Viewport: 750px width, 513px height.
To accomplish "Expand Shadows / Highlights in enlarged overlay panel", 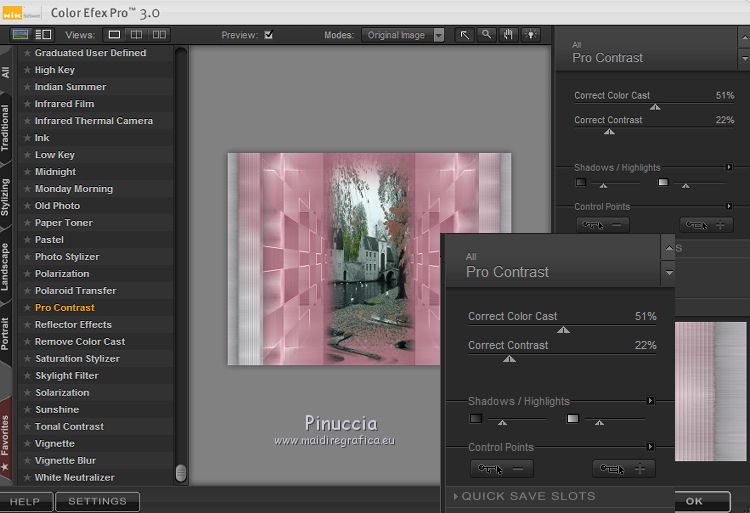I will point(650,401).
